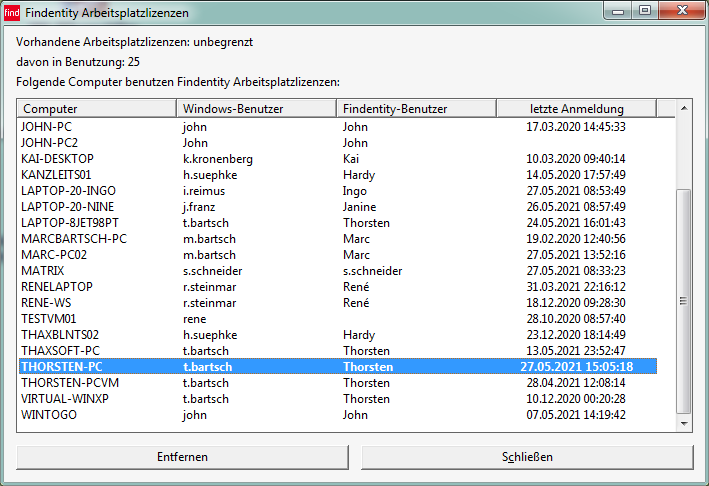Click login date 28.10.2020 08:57:40

576,319
